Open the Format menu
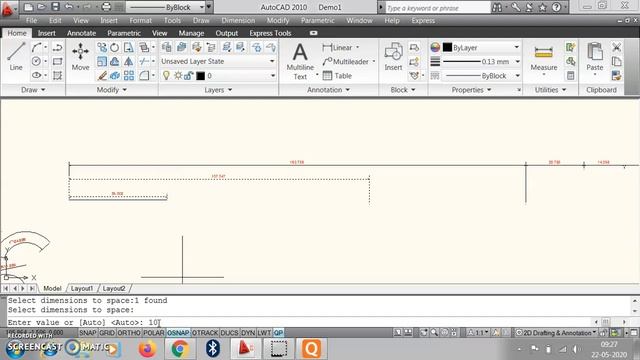The width and height of the screenshot is (640, 360). [x=140, y=20]
